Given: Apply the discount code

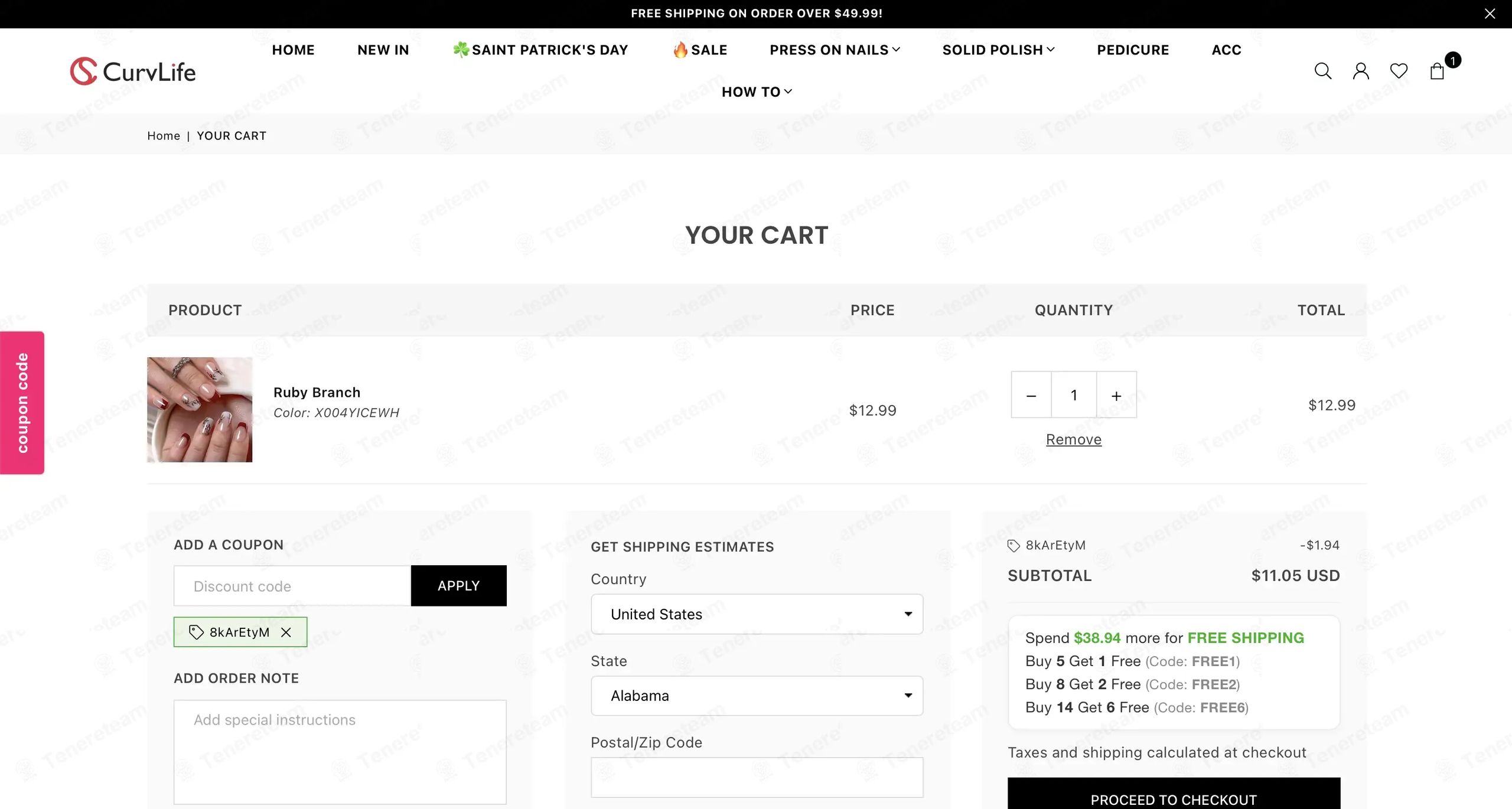Looking at the screenshot, I should click(x=459, y=586).
